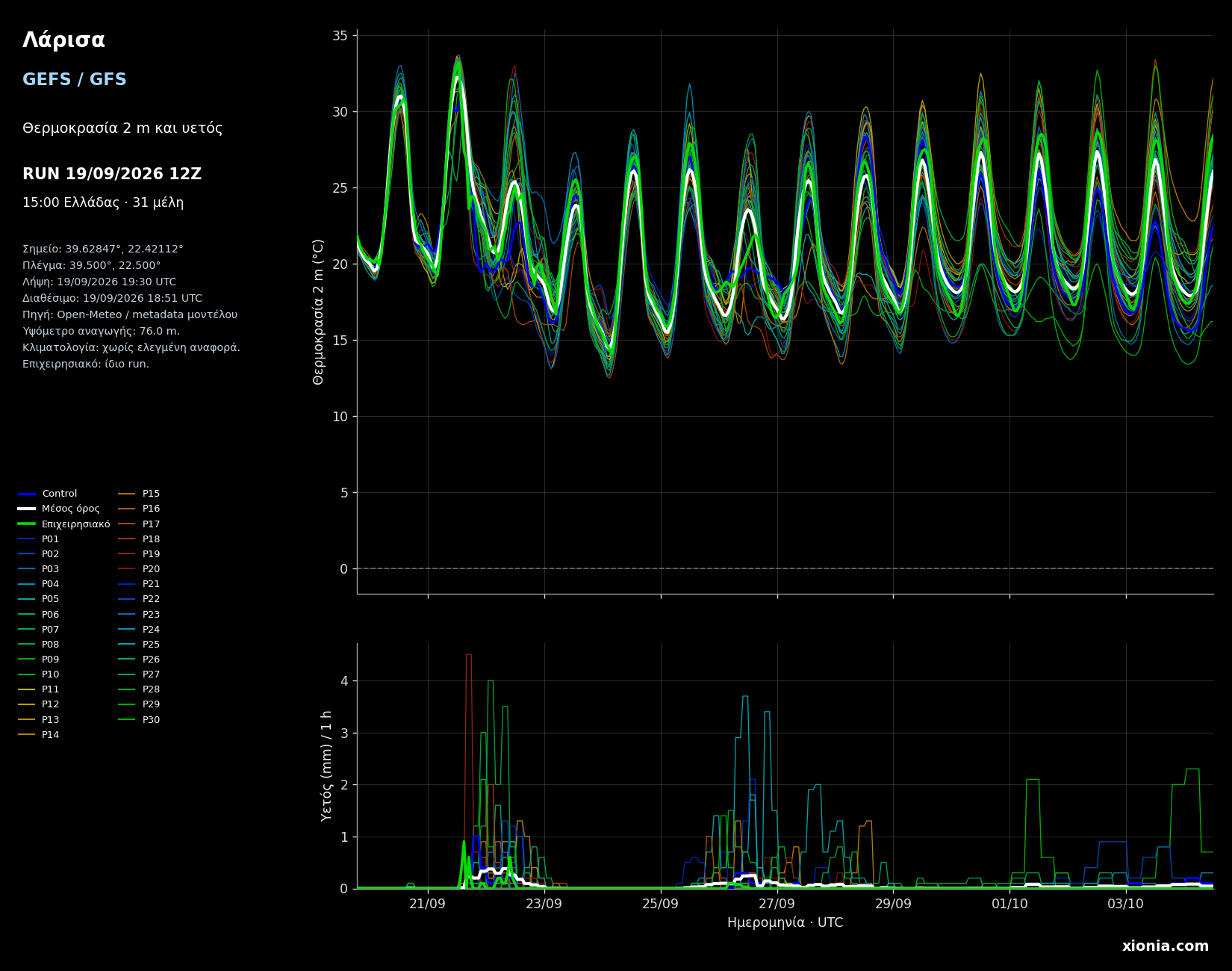The height and width of the screenshot is (971, 1232).
Task: Click the Λάρισα title heading
Action: (63, 40)
